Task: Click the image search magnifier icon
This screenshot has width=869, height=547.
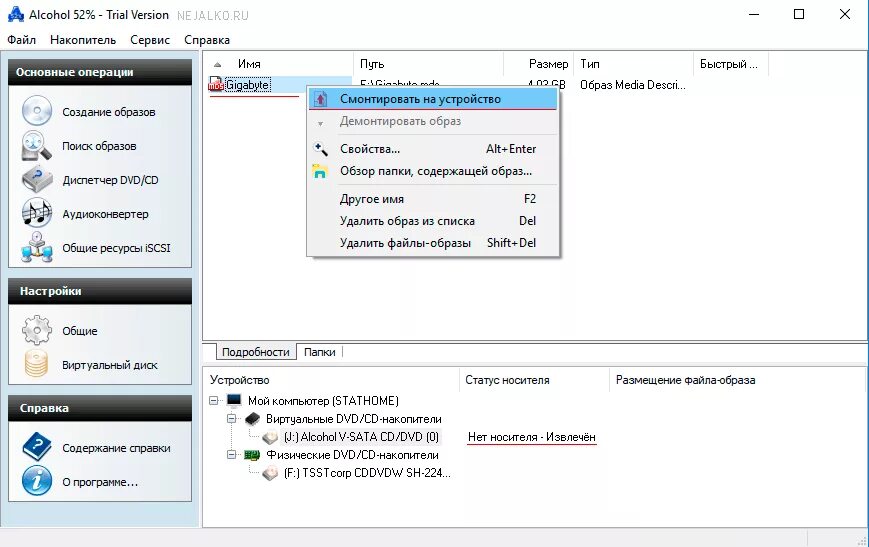Action: tap(37, 146)
